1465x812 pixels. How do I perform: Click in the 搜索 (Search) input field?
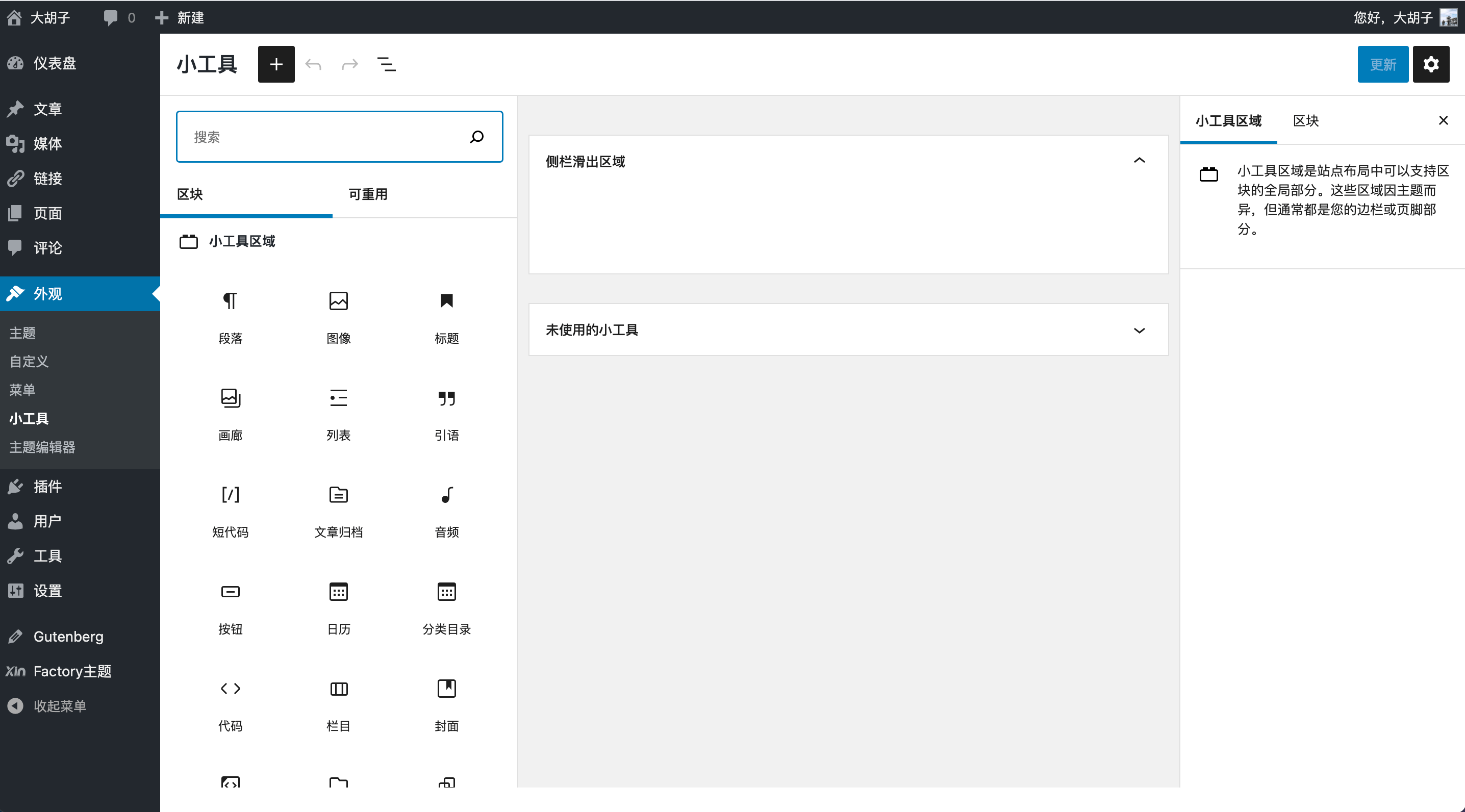pyautogui.click(x=339, y=138)
